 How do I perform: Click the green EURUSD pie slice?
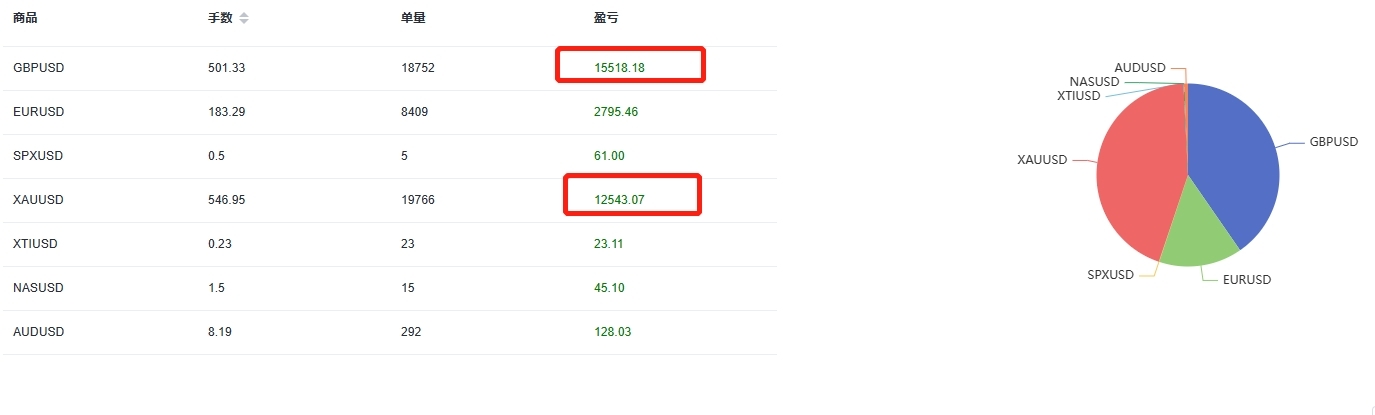tap(1200, 235)
